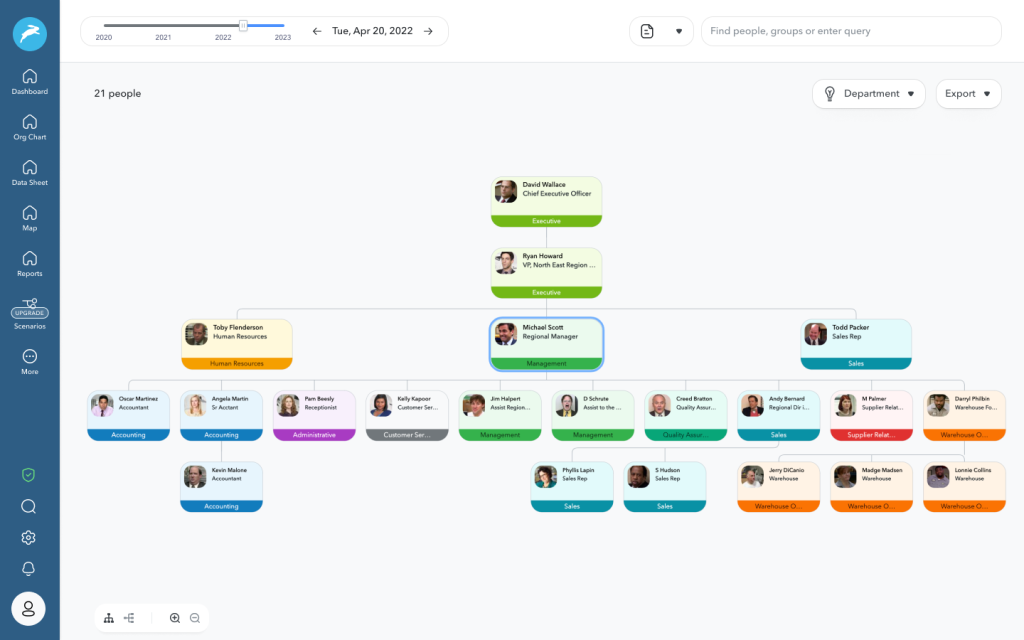Click the Scenarios upgrade icon
The image size is (1024, 640).
pyautogui.click(x=29, y=312)
